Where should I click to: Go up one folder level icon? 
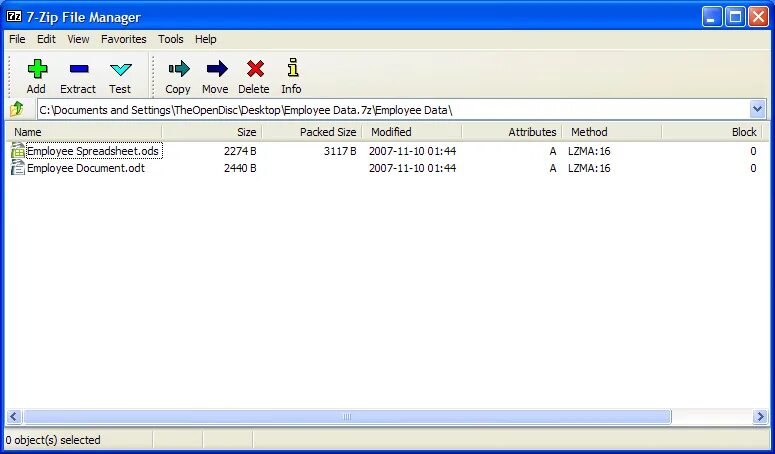[17, 109]
